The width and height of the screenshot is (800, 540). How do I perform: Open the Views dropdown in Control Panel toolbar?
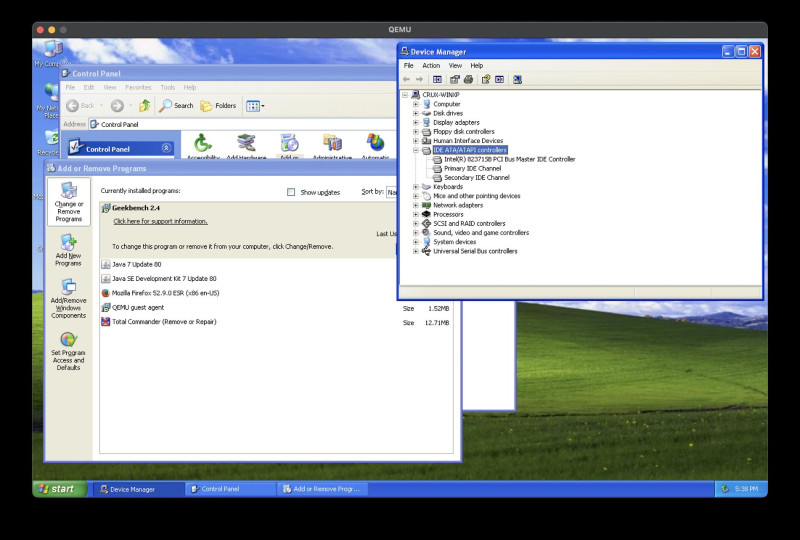click(x=255, y=106)
